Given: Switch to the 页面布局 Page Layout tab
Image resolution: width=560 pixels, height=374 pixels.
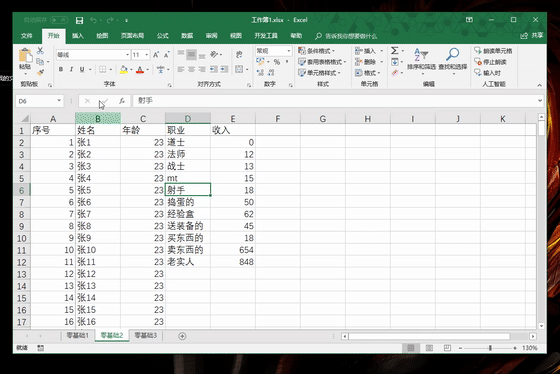Looking at the screenshot, I should pyautogui.click(x=132, y=36).
